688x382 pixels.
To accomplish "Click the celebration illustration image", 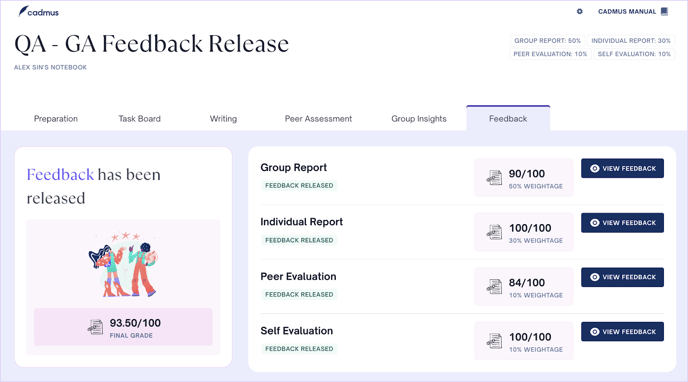I will click(123, 264).
